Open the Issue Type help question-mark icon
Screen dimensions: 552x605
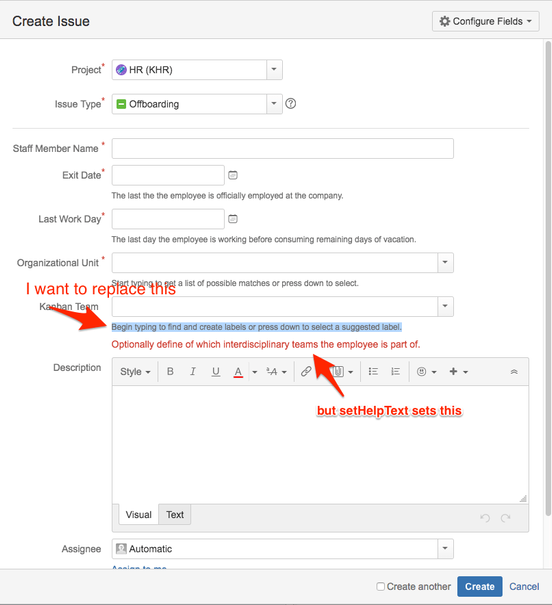(x=290, y=104)
